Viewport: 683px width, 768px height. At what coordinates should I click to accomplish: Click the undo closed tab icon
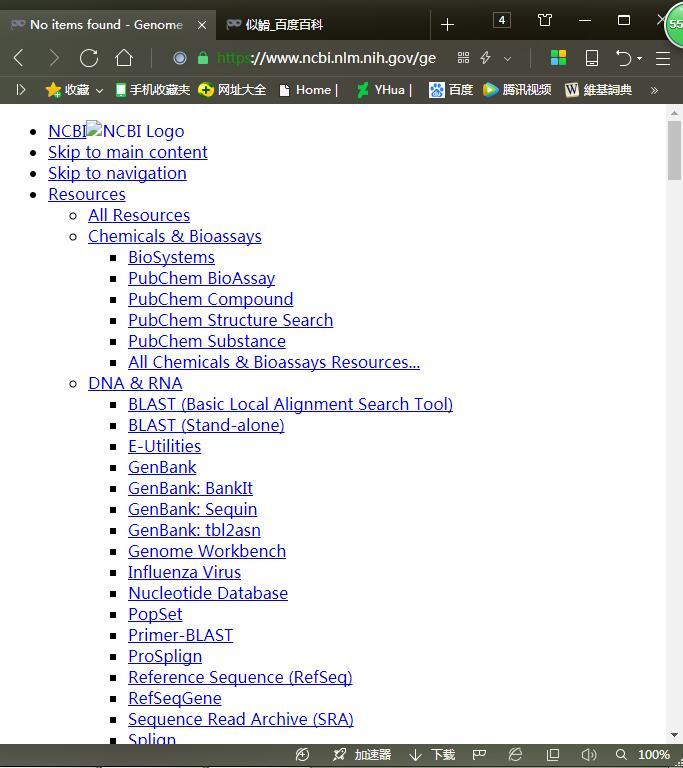point(623,58)
